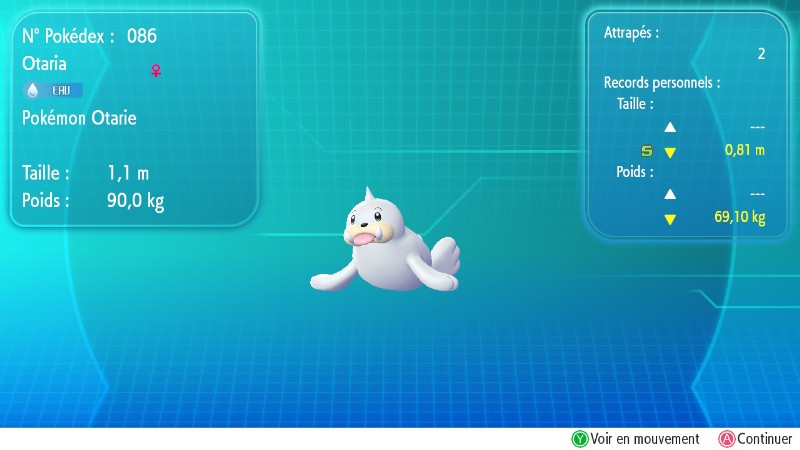Click the pink A button icon

[x=725, y=439]
